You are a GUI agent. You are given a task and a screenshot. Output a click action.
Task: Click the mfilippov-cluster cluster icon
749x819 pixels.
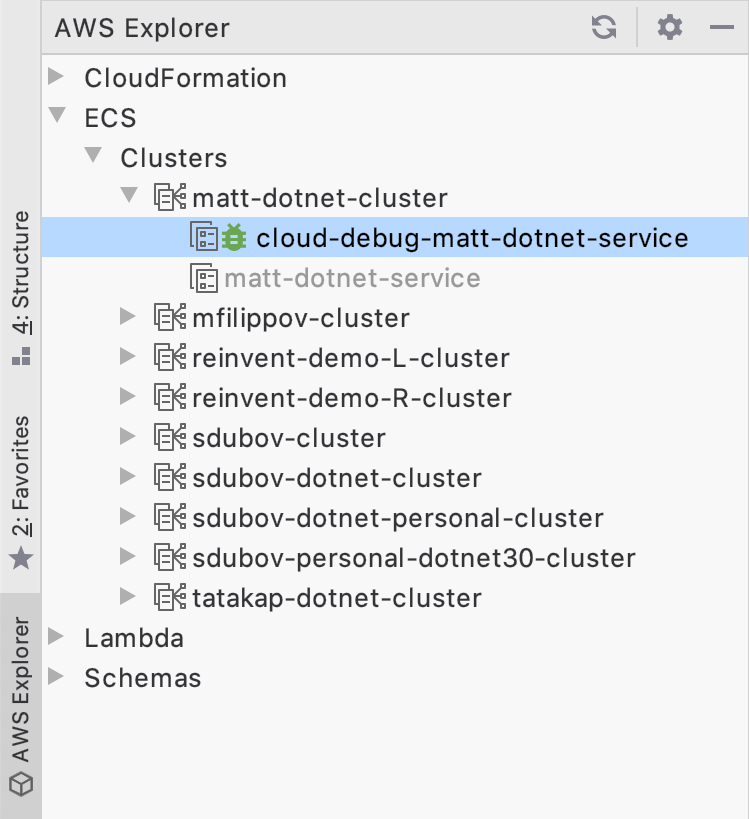coord(170,318)
